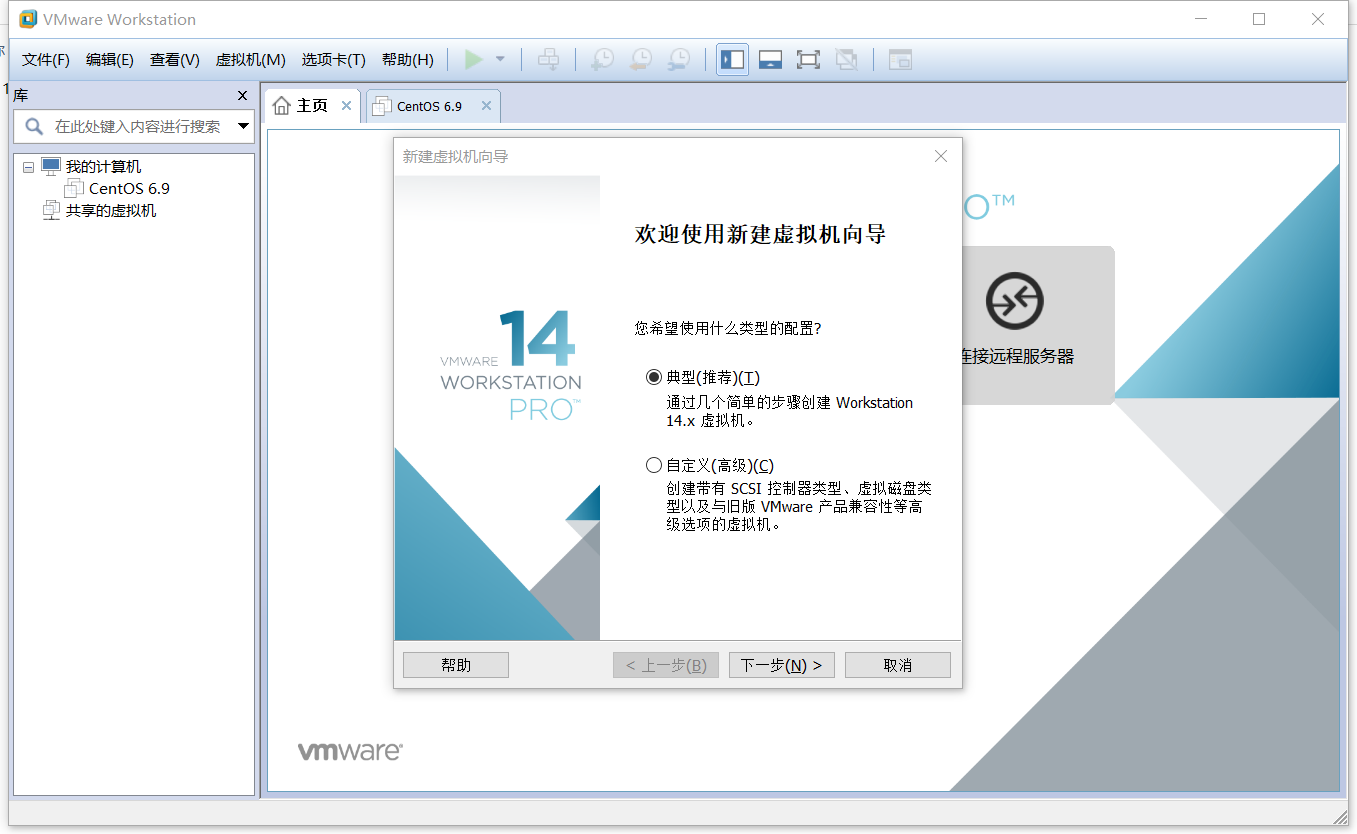Screen dimensions: 1357x834
Task: Switch to the 主页 tab
Action: [x=312, y=105]
